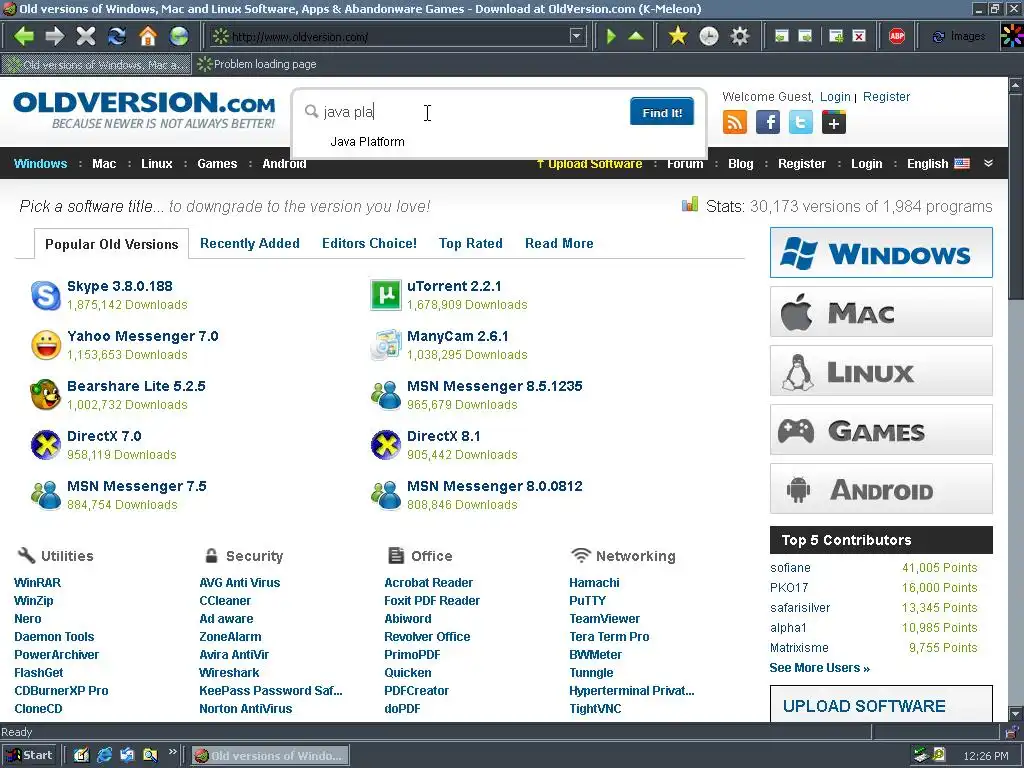This screenshot has height=768, width=1024.
Task: Open the MSN Messenger 8.5.1235 link
Action: 494,387
